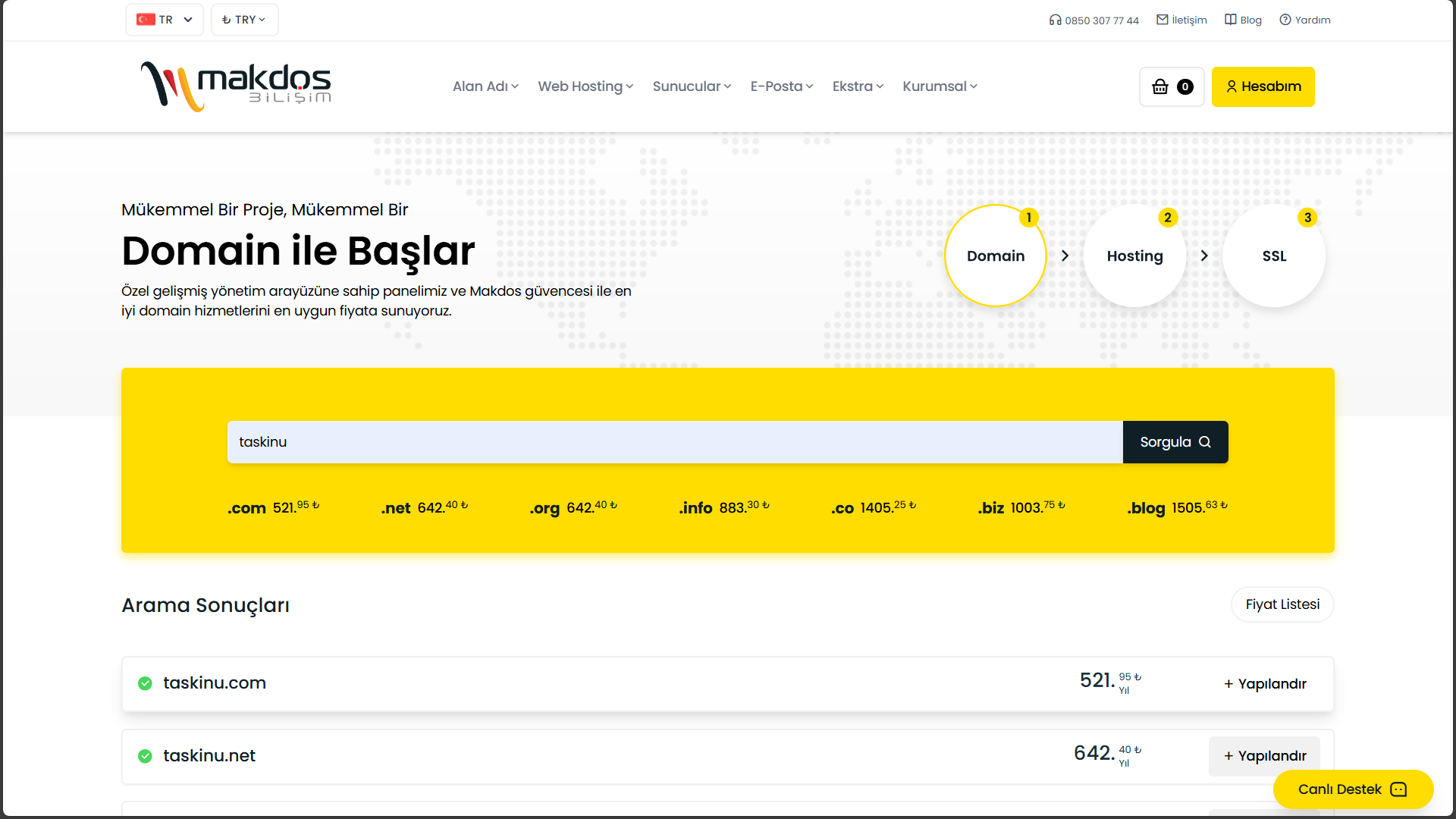The width and height of the screenshot is (1456, 819).
Task: Click the headset phone icon
Action: pyautogui.click(x=1055, y=20)
